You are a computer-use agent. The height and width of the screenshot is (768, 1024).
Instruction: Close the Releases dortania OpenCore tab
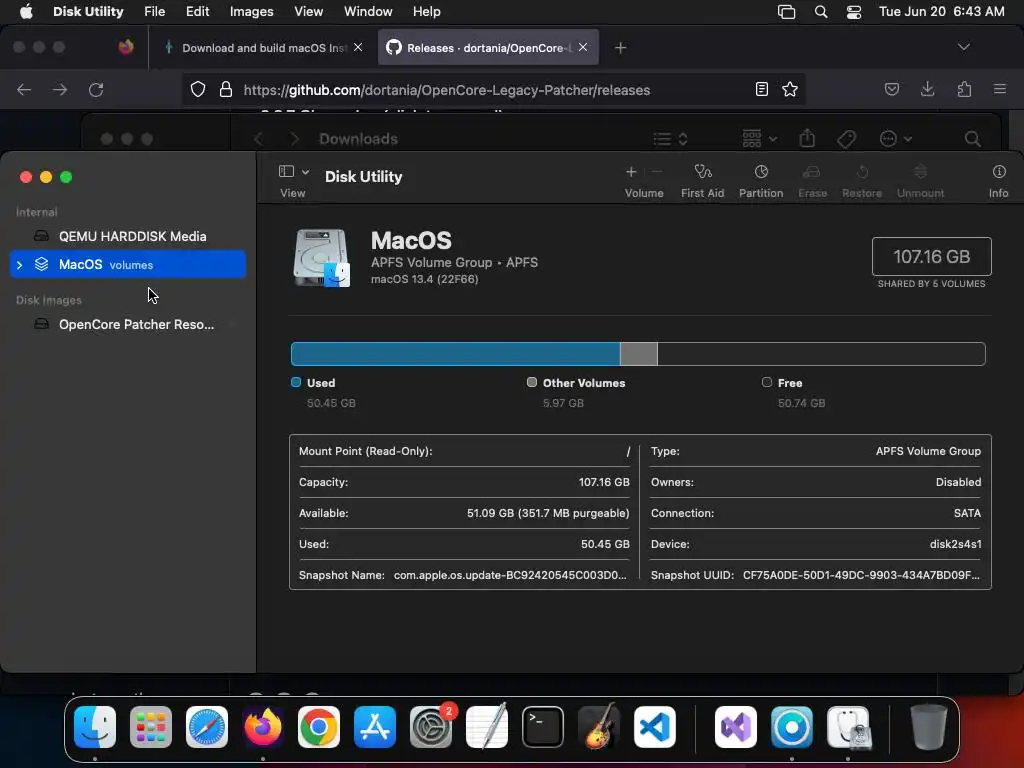(x=583, y=47)
